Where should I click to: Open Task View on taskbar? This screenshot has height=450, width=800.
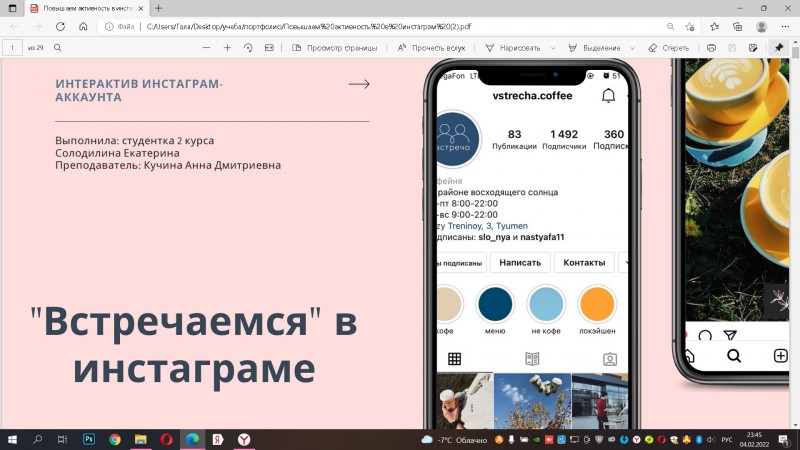62,439
